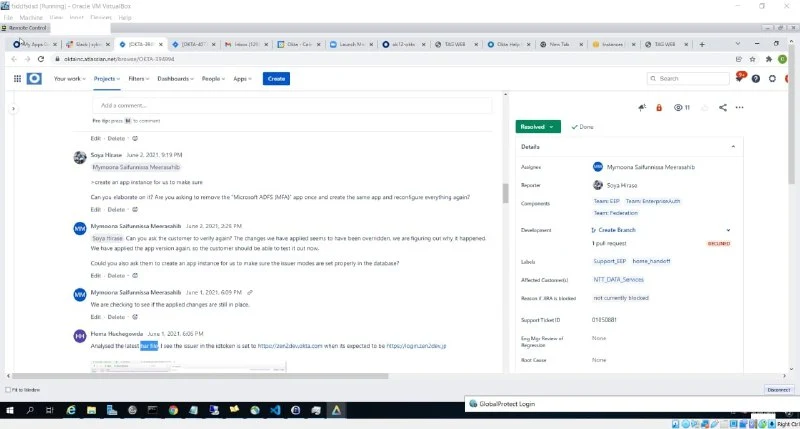800x429 pixels.
Task: Toggle the Fit to Window checkbox
Action: [8, 390]
